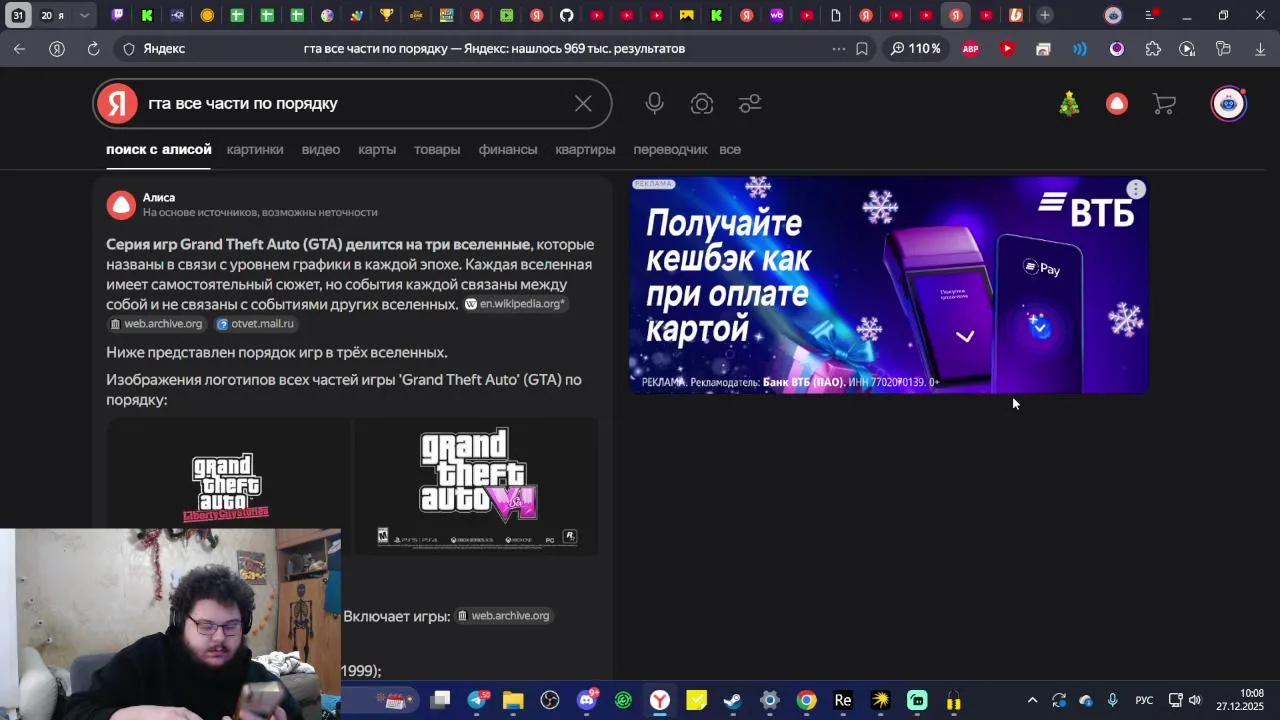Click the Christmas tree icon
Image resolution: width=1280 pixels, height=720 pixels.
tap(1069, 103)
